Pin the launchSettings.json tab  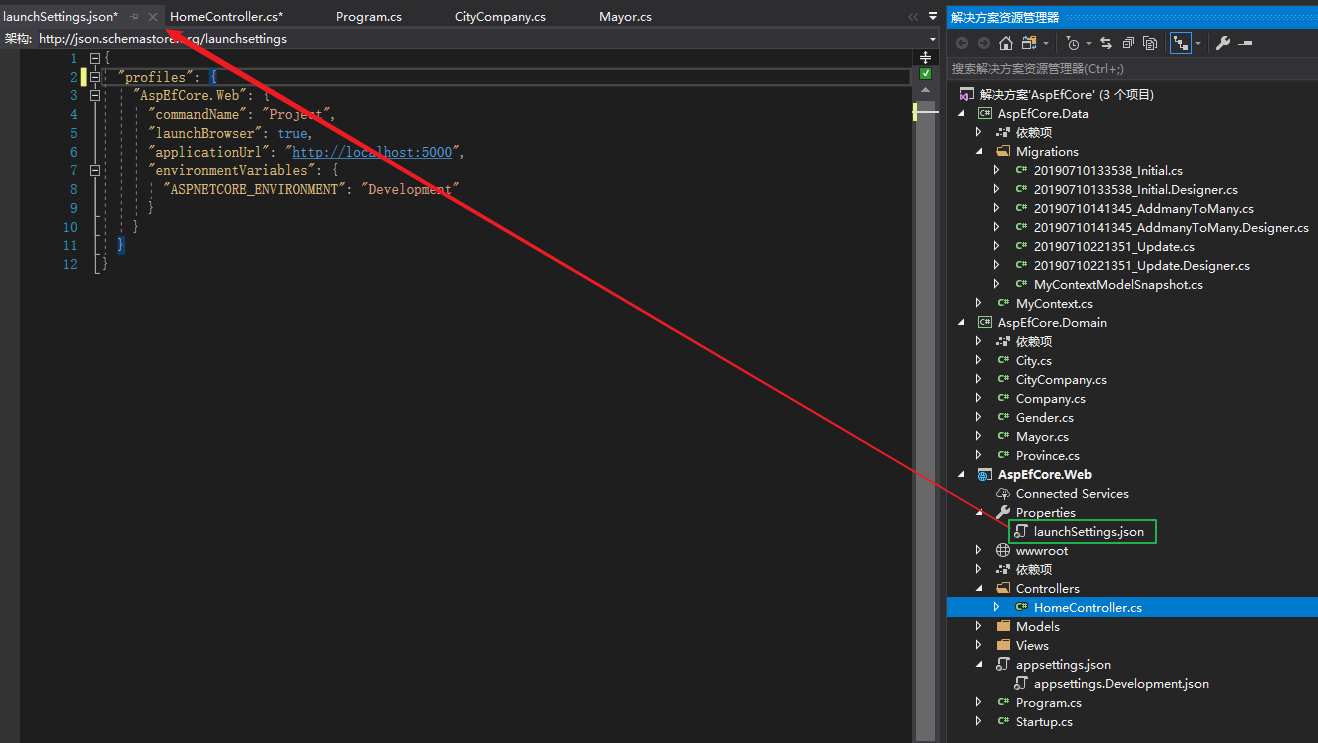[134, 17]
